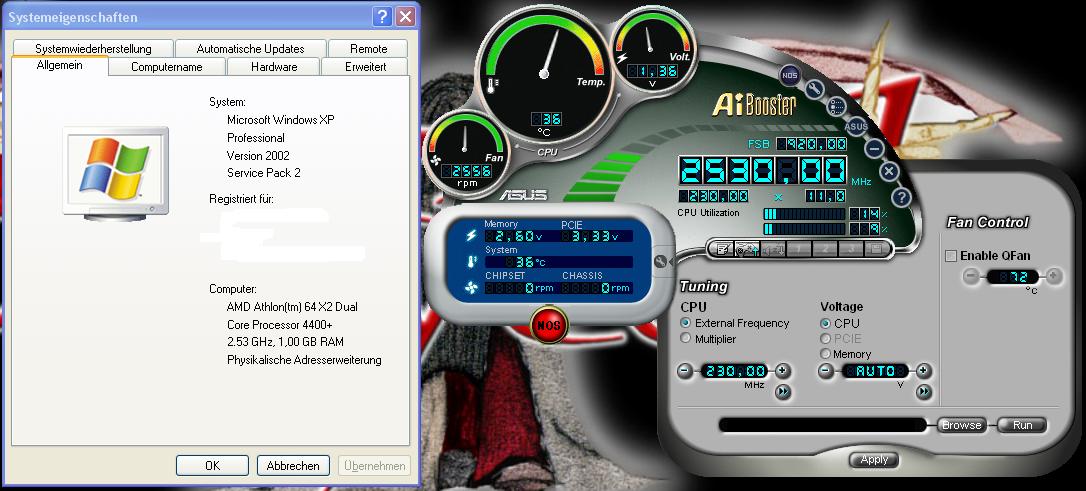Viewport: 1086px width, 491px height.
Task: Select profile 1 in AI Booster toolbar
Action: 799,249
